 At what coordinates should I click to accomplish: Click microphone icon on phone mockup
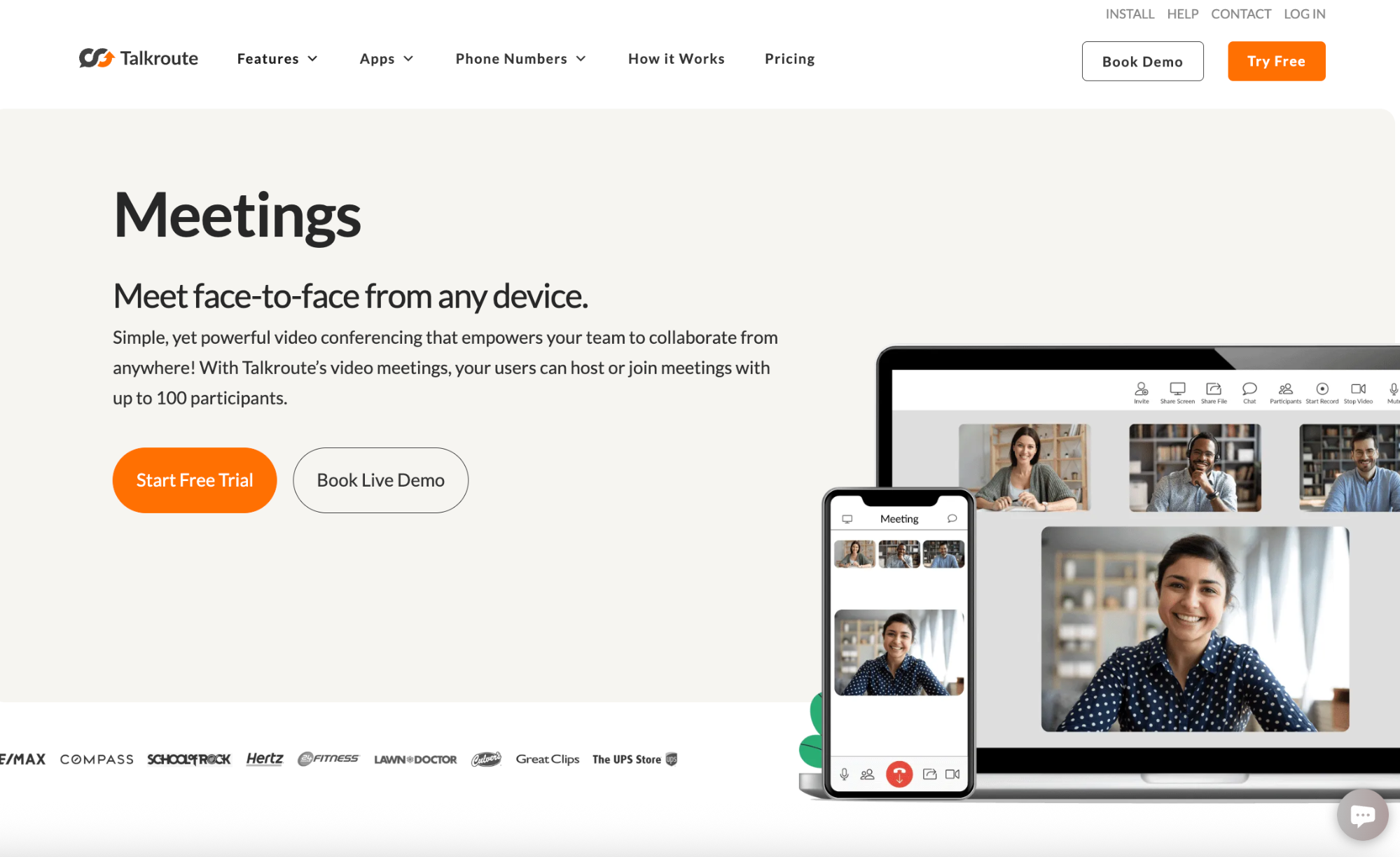pos(845,774)
